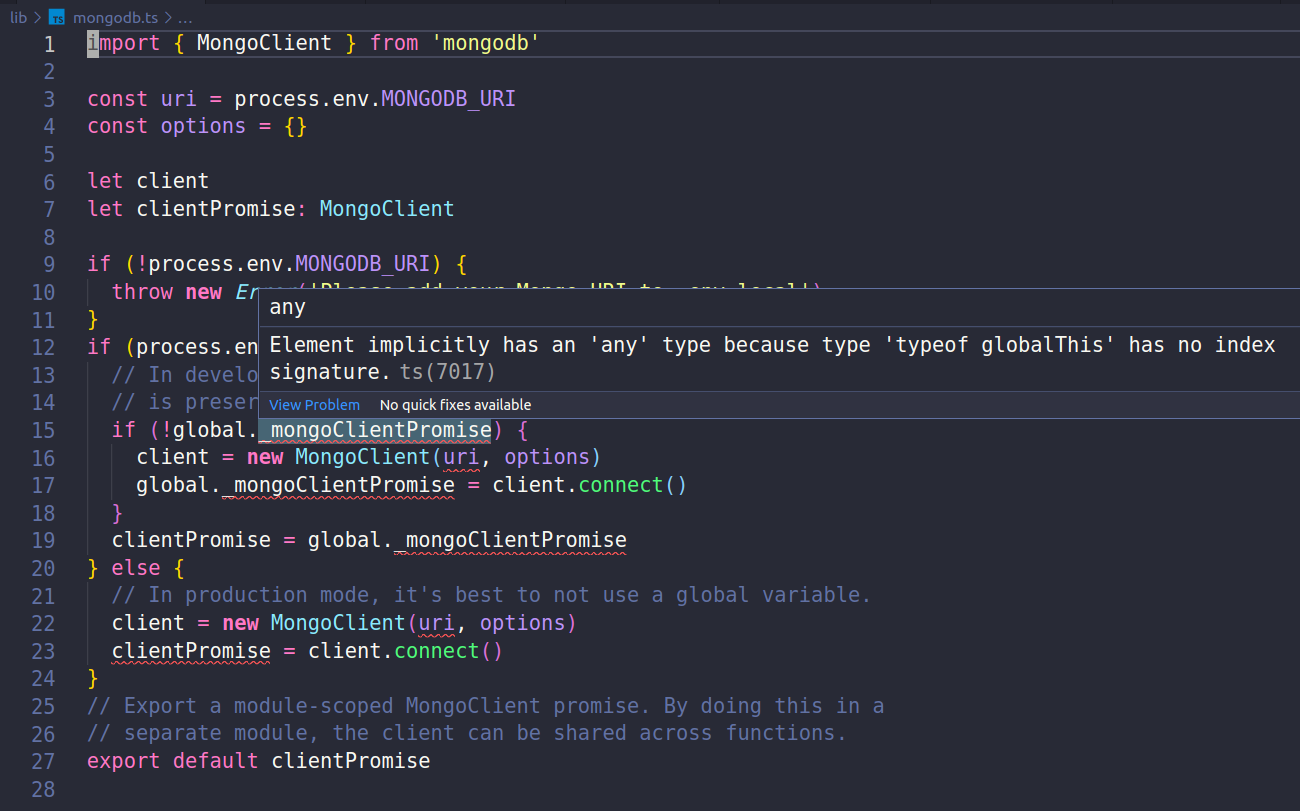This screenshot has height=811, width=1300.
Task: Click underlined clientPromise on line 23
Action: (191, 651)
